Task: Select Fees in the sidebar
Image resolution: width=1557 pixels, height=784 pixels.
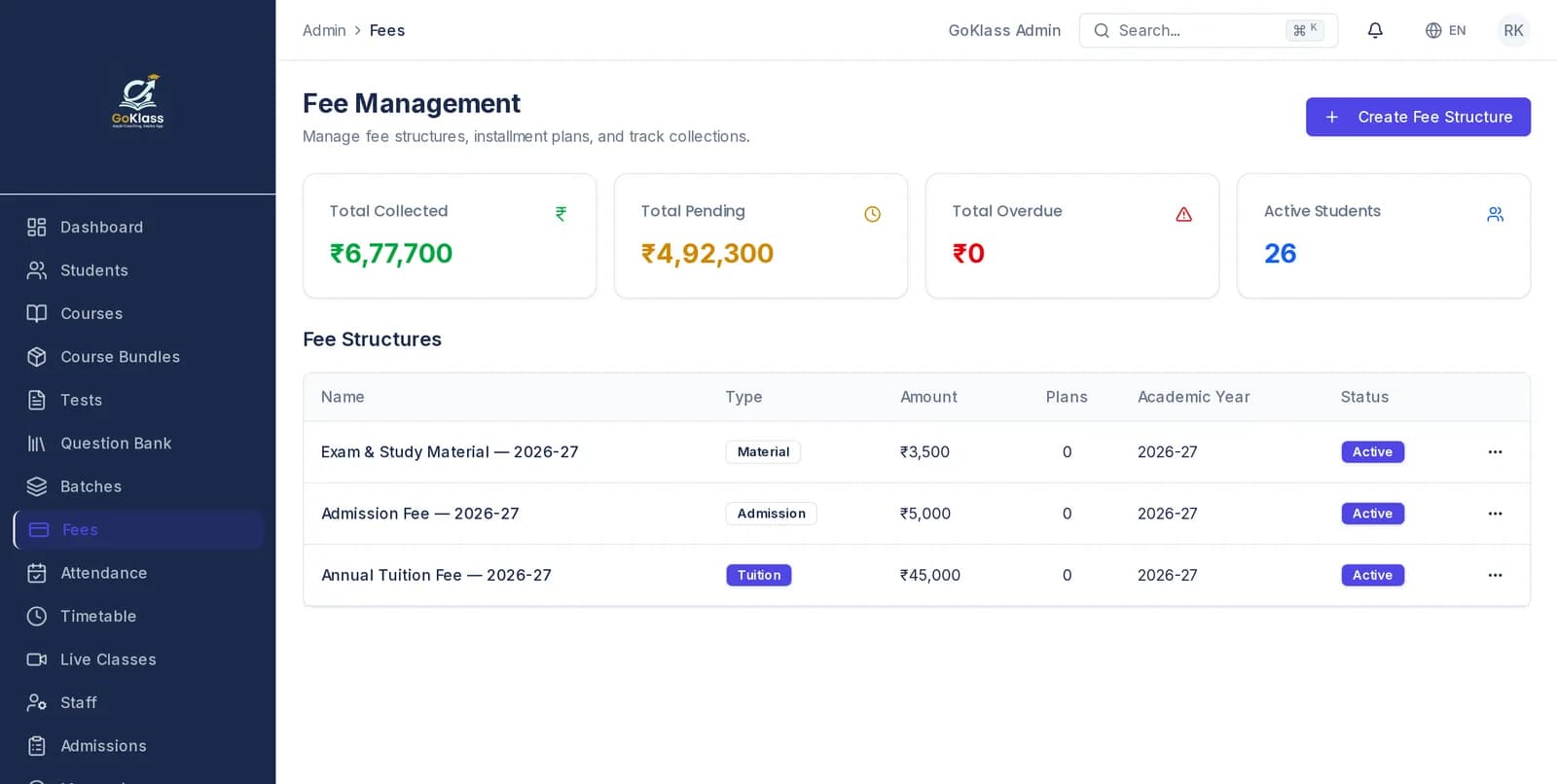Action: click(x=138, y=530)
